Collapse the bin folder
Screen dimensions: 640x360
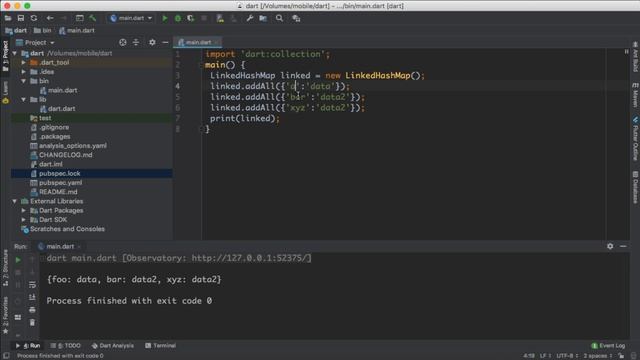point(24,81)
